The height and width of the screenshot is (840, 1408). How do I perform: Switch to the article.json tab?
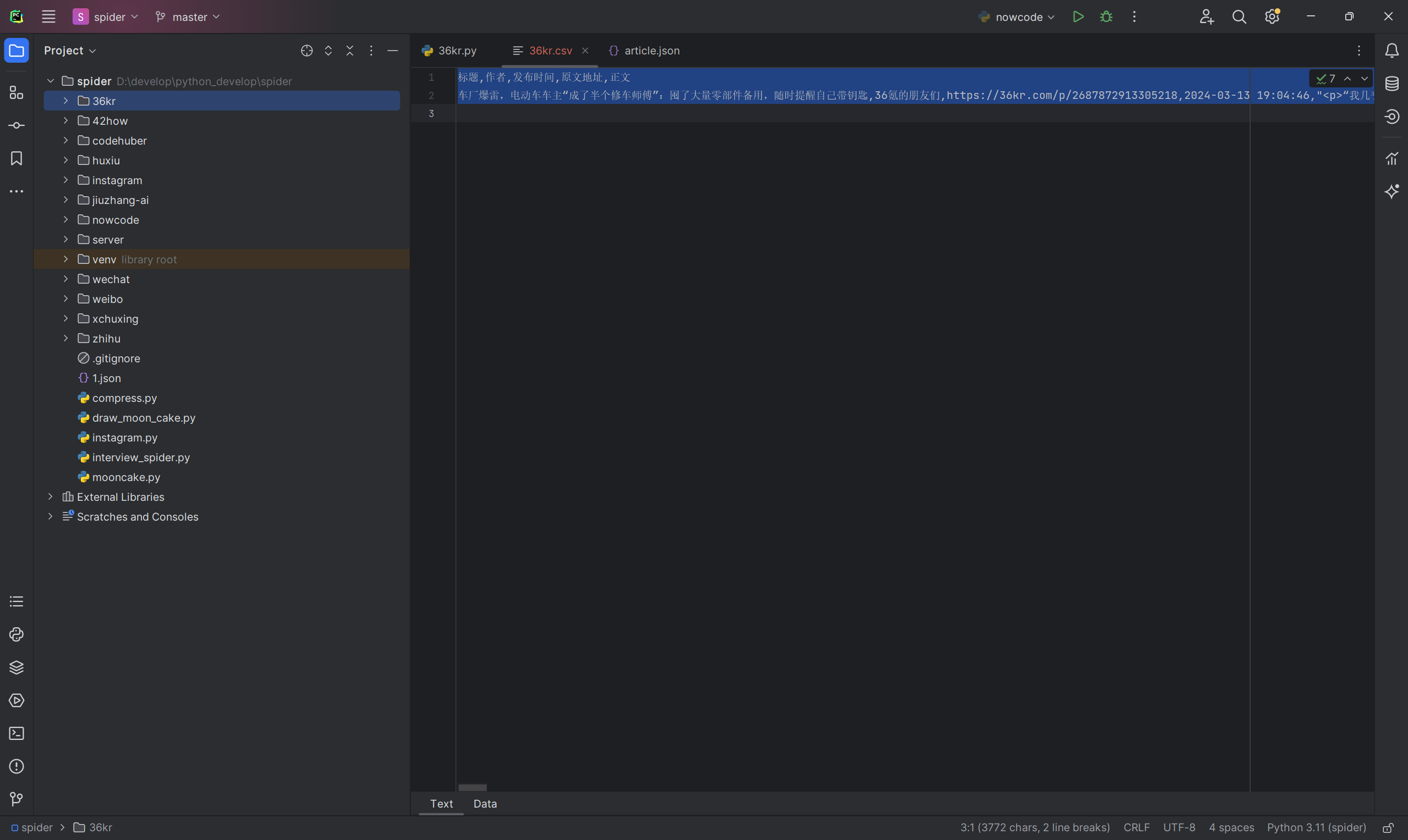point(651,50)
